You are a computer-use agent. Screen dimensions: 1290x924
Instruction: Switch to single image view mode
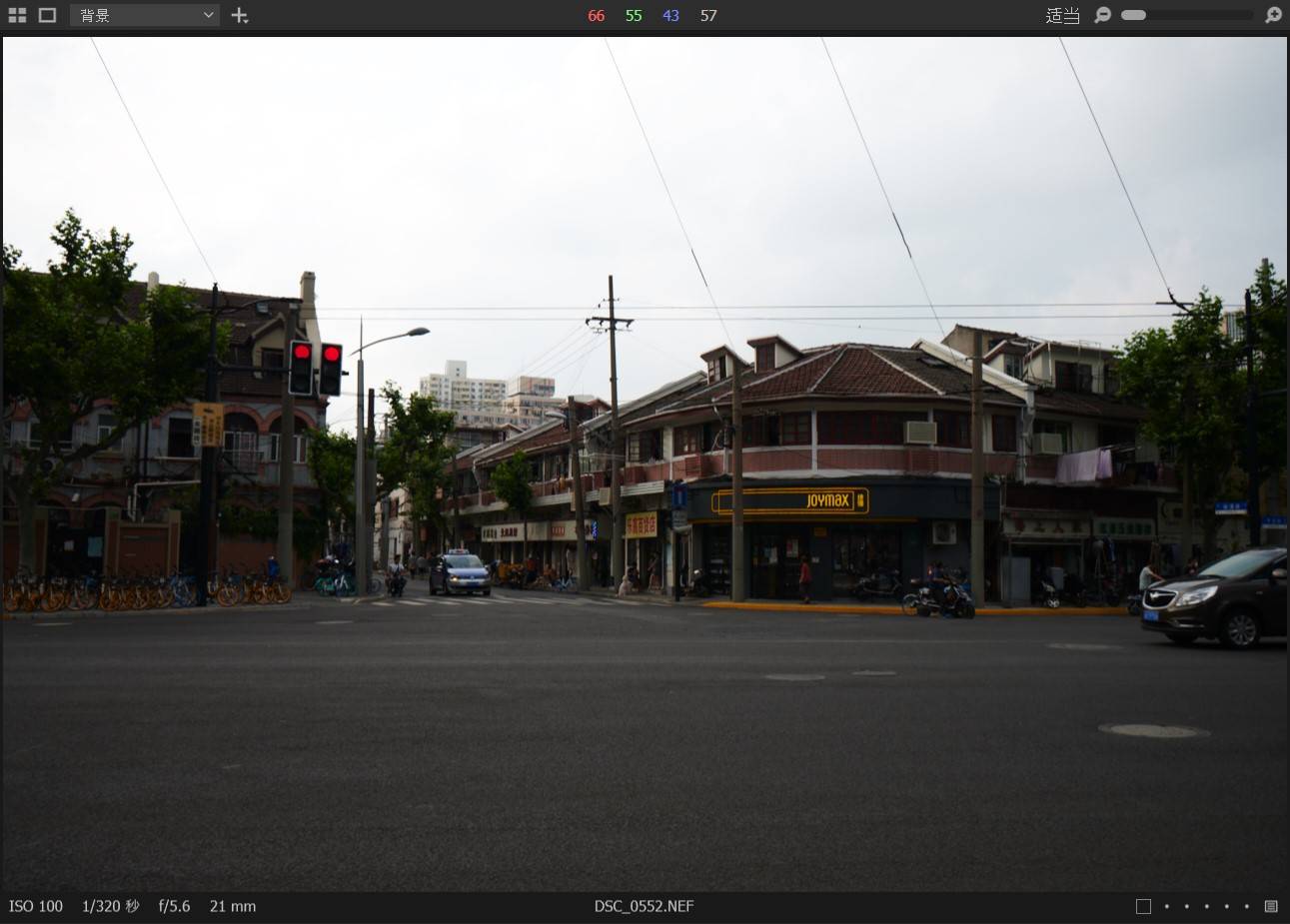coord(47,15)
